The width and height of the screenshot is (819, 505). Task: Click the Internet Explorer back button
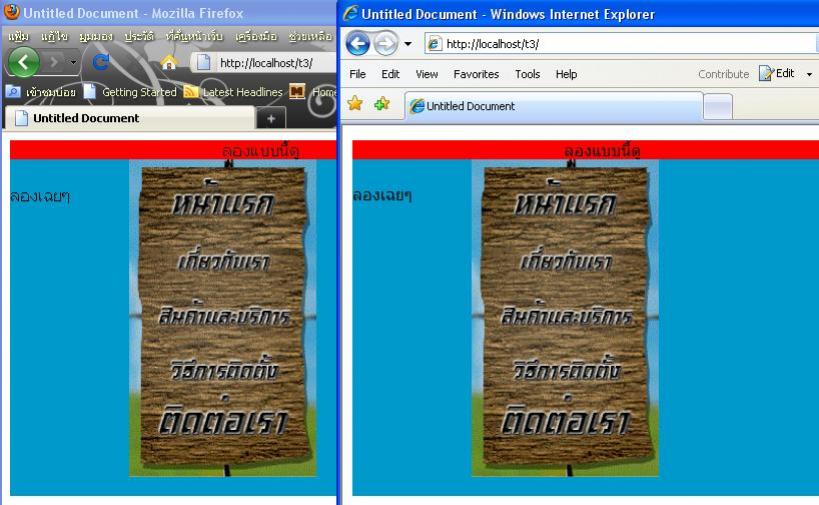[x=358, y=44]
